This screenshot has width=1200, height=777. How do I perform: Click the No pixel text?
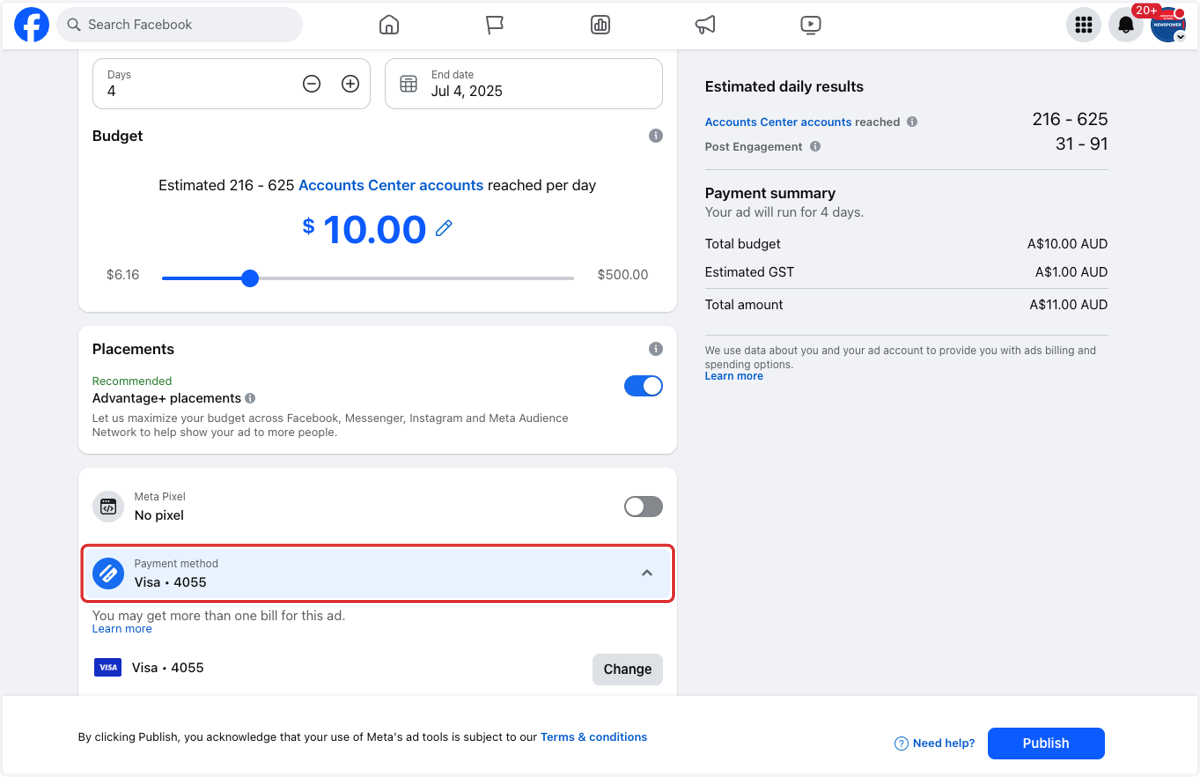point(159,515)
